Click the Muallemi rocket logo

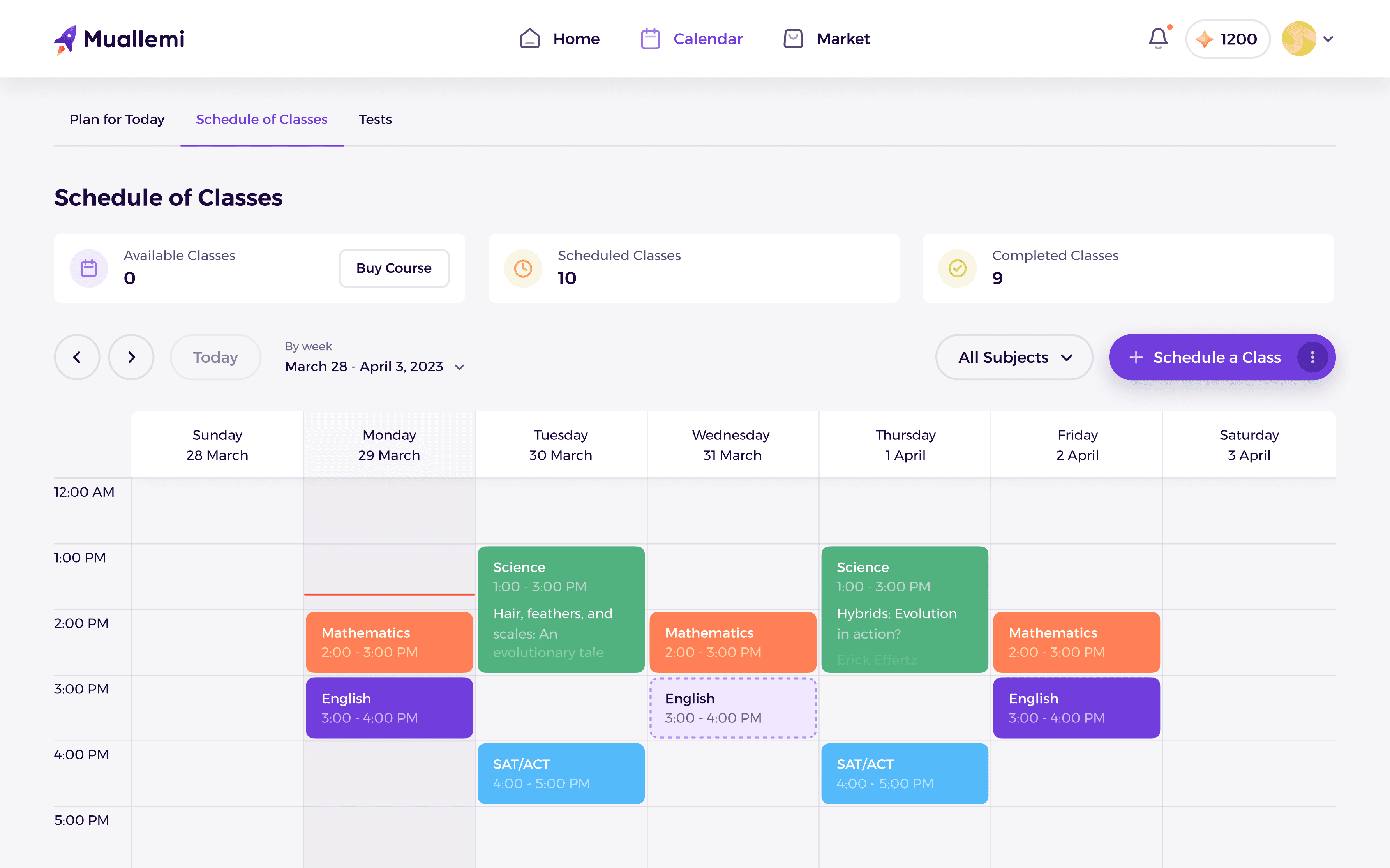[65, 40]
